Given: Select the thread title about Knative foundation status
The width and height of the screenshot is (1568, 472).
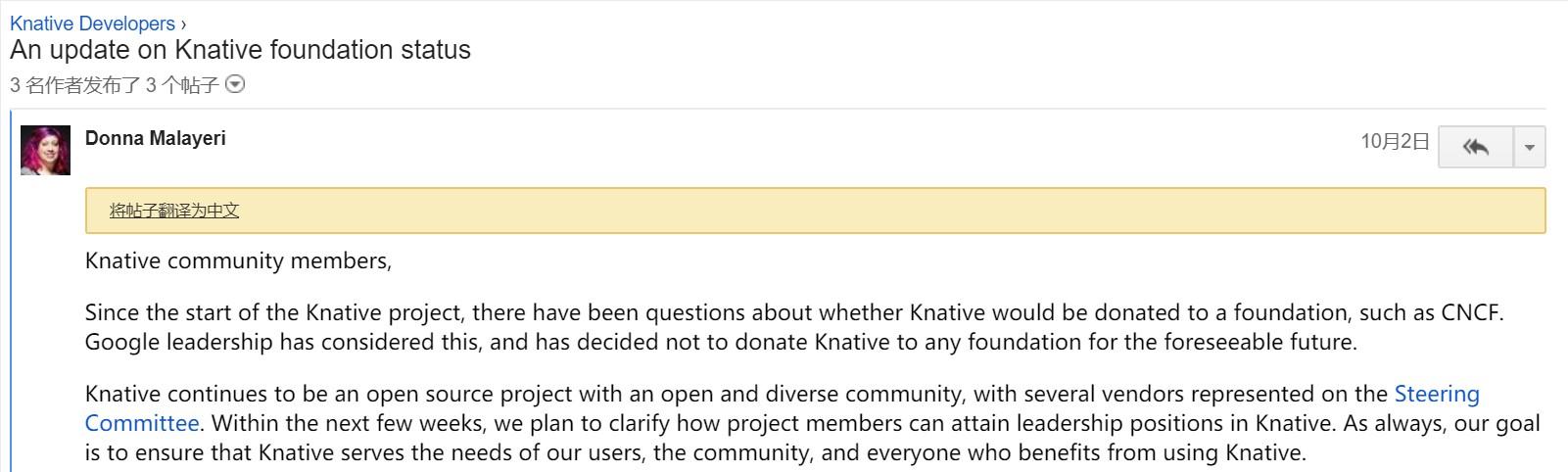Looking at the screenshot, I should click(x=240, y=50).
